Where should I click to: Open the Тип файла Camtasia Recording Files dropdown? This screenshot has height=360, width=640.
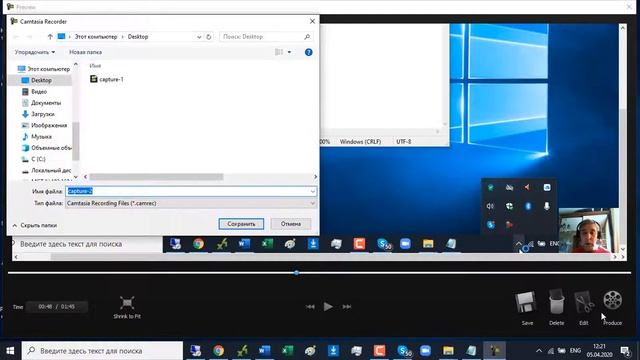click(191, 203)
